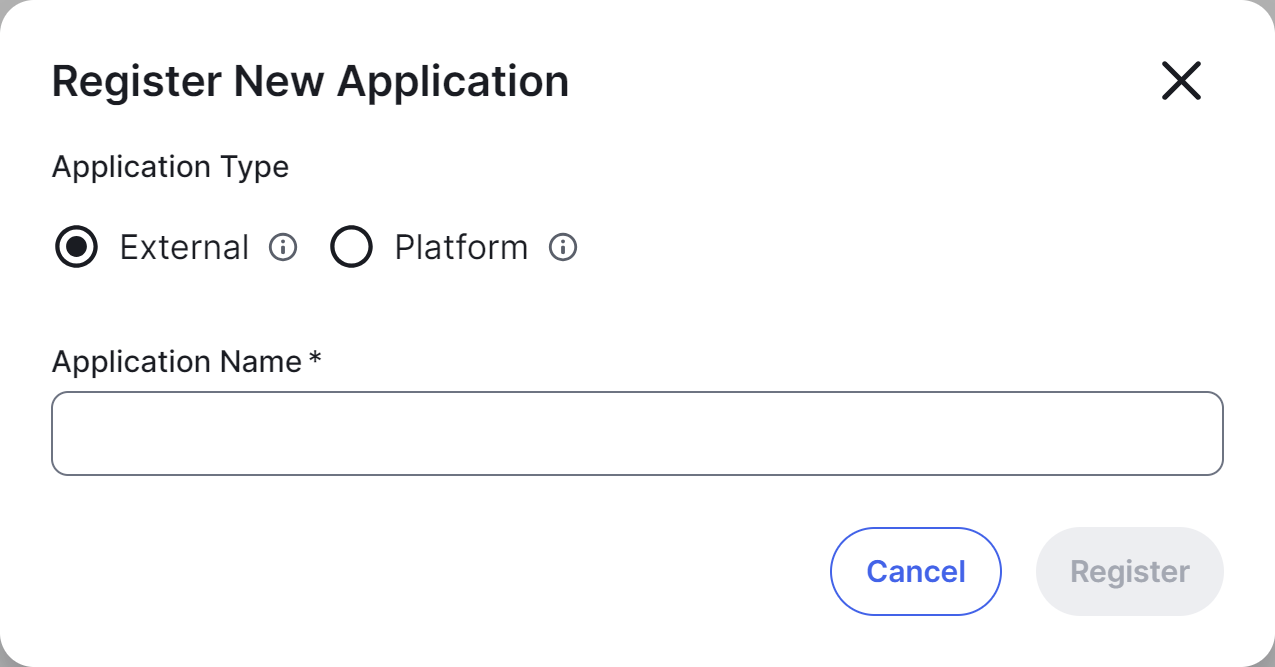Image resolution: width=1275 pixels, height=667 pixels.
Task: Abort registration with the Cancel button
Action: (x=915, y=571)
